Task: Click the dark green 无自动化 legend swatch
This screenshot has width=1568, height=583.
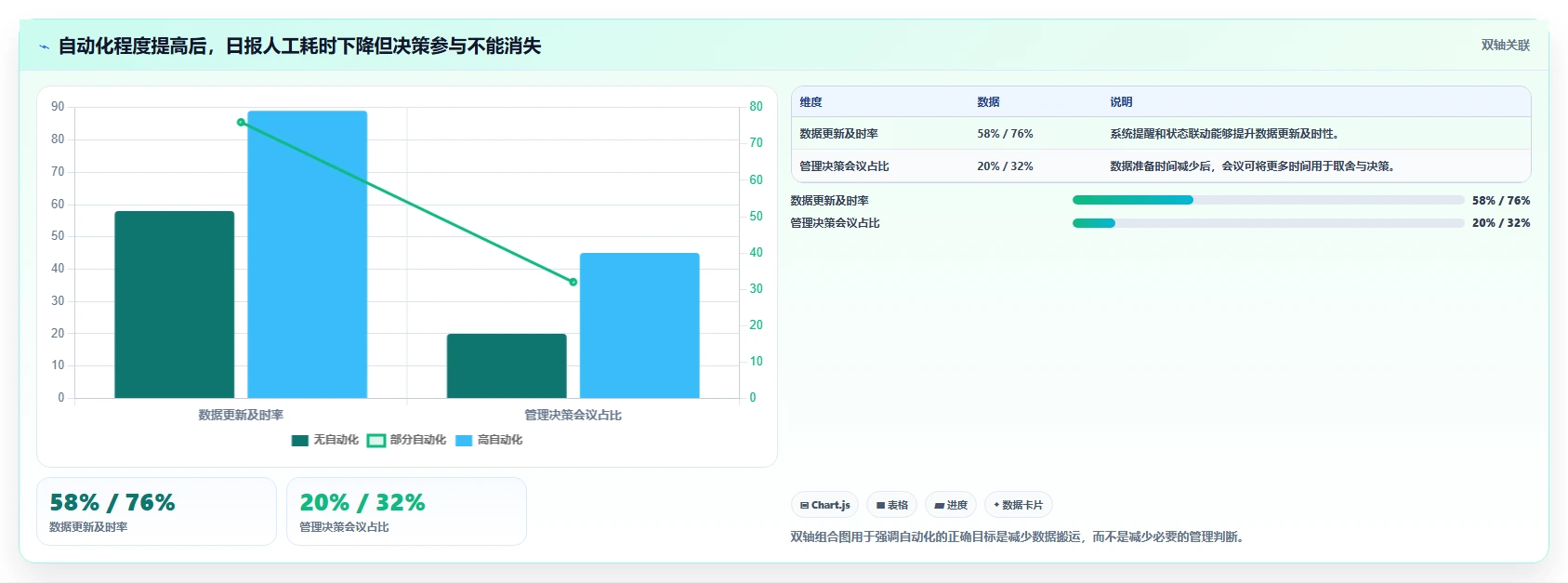Action: pos(299,441)
